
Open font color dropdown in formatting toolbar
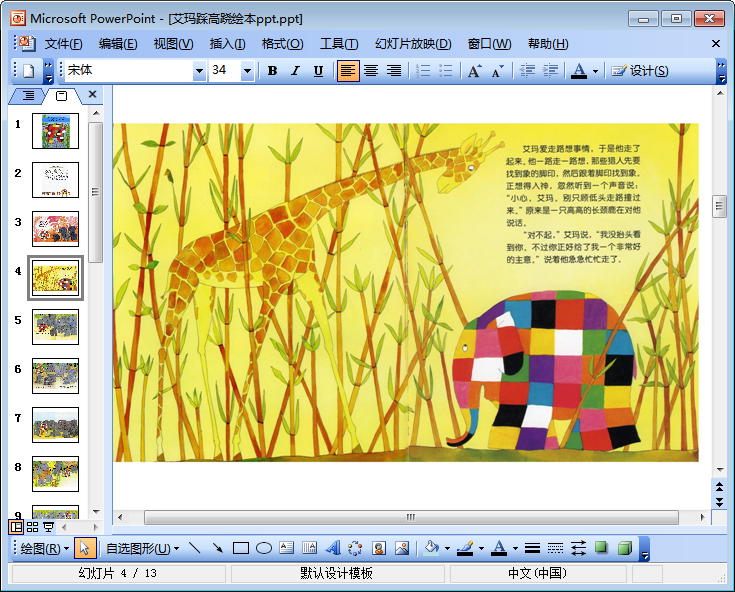[x=595, y=71]
